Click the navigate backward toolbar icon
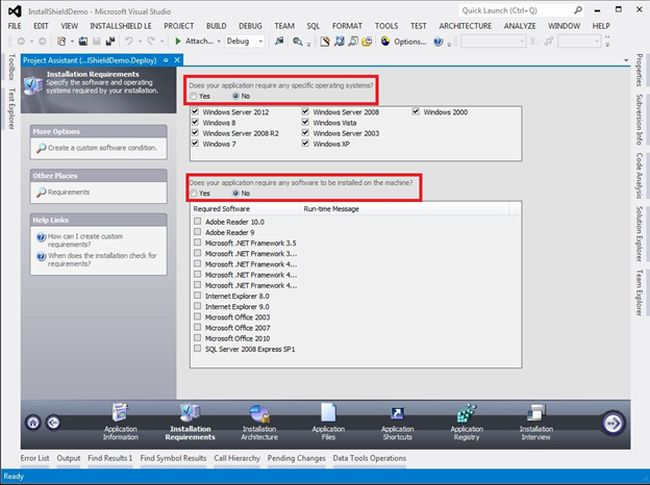Image resolution: width=650 pixels, height=485 pixels. tap(21, 41)
